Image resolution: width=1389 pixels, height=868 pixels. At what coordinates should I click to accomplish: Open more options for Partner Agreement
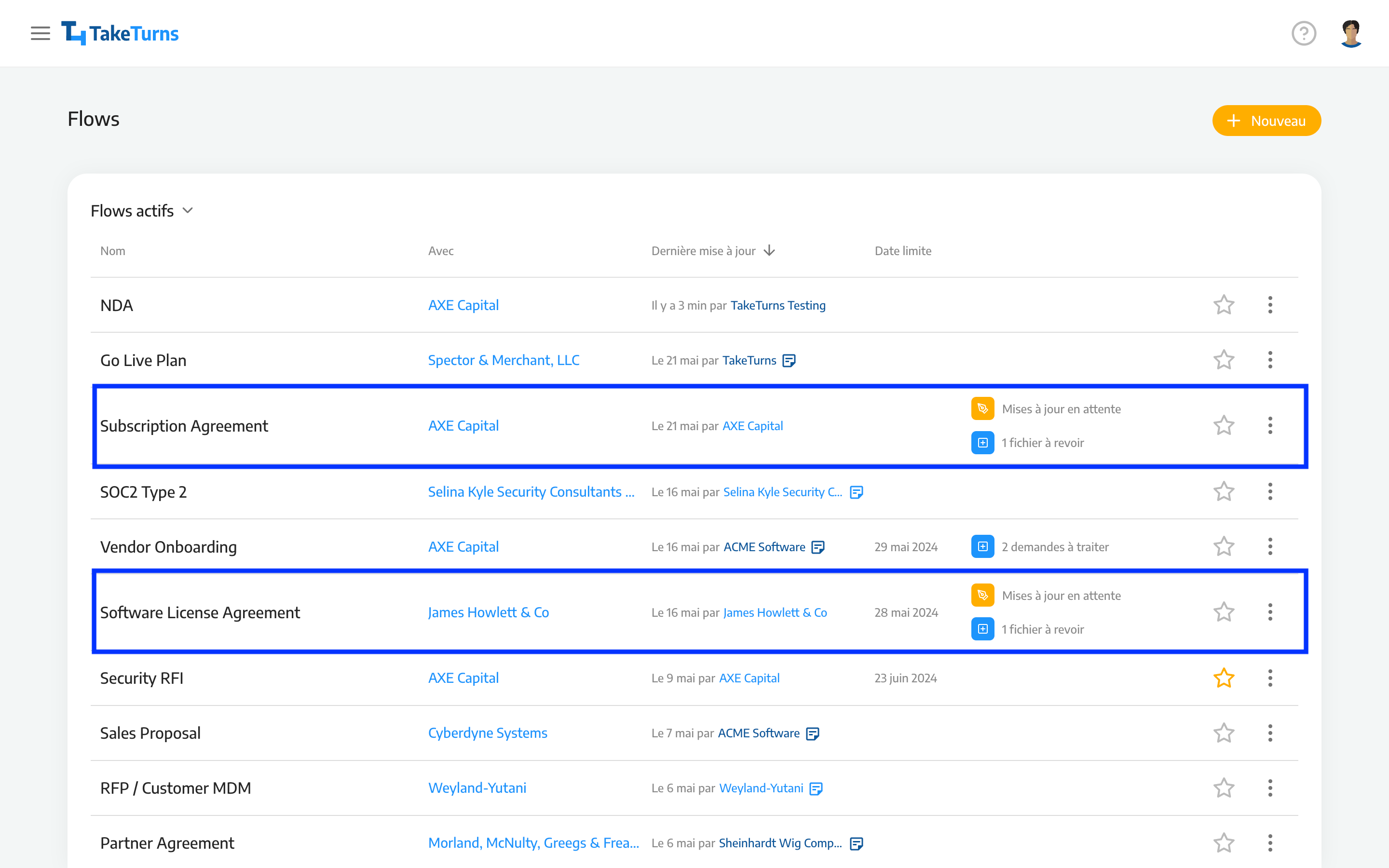pos(1270,843)
